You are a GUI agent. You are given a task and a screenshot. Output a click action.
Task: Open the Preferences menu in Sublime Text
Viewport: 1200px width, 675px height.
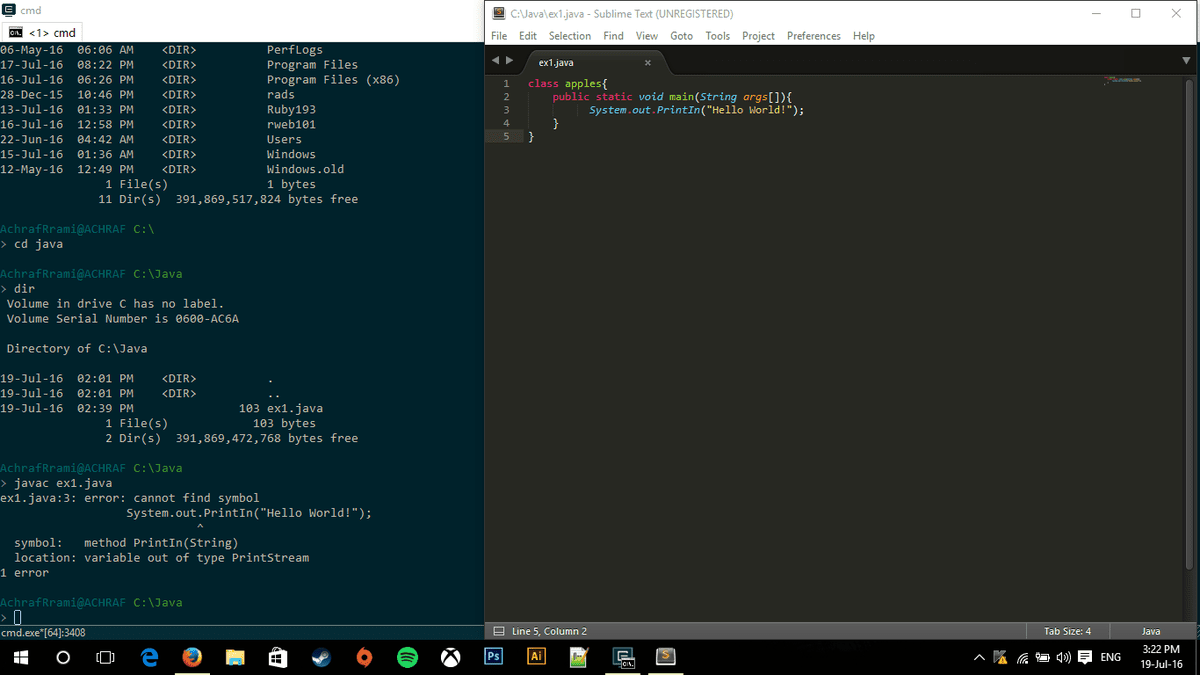813,36
